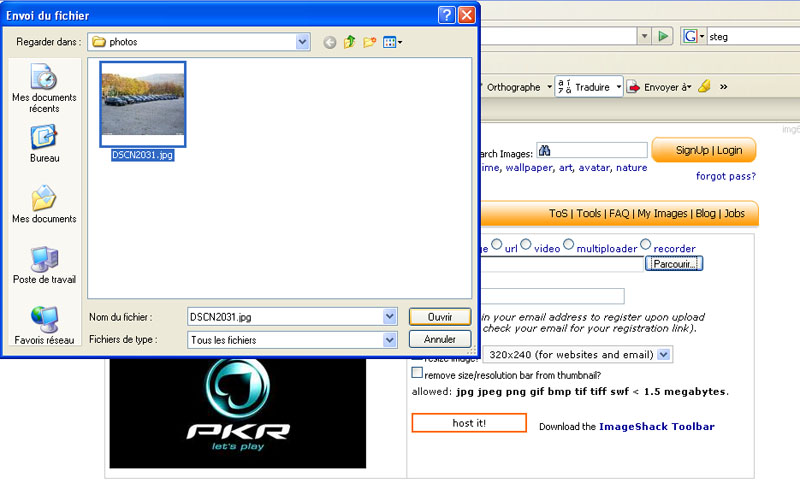Expand the Nom du fichier dropdown arrow

[389, 317]
